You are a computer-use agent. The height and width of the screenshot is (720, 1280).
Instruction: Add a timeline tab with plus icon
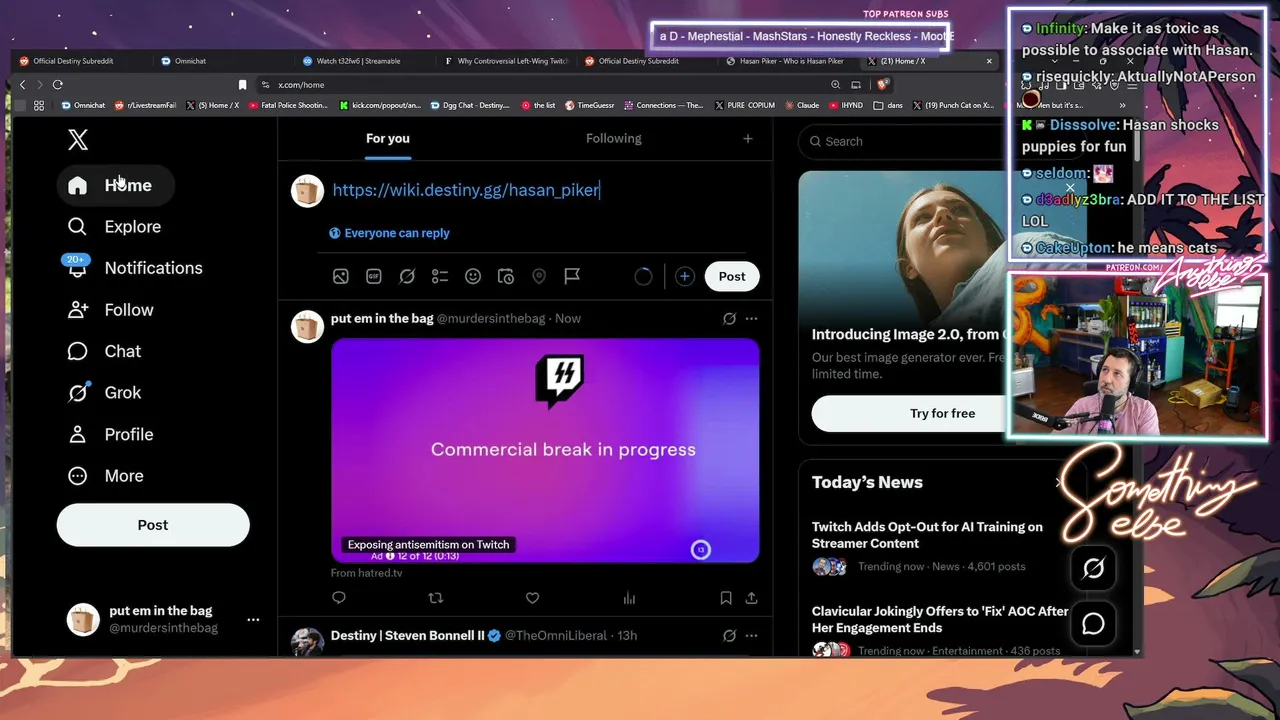pos(747,139)
